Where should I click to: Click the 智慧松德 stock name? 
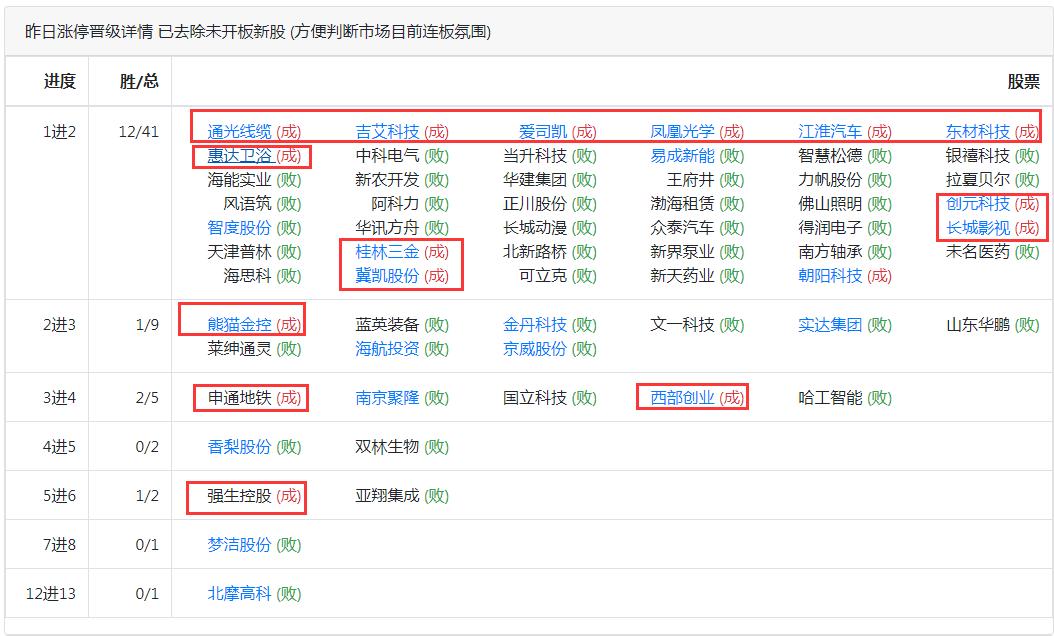pyautogui.click(x=830, y=156)
